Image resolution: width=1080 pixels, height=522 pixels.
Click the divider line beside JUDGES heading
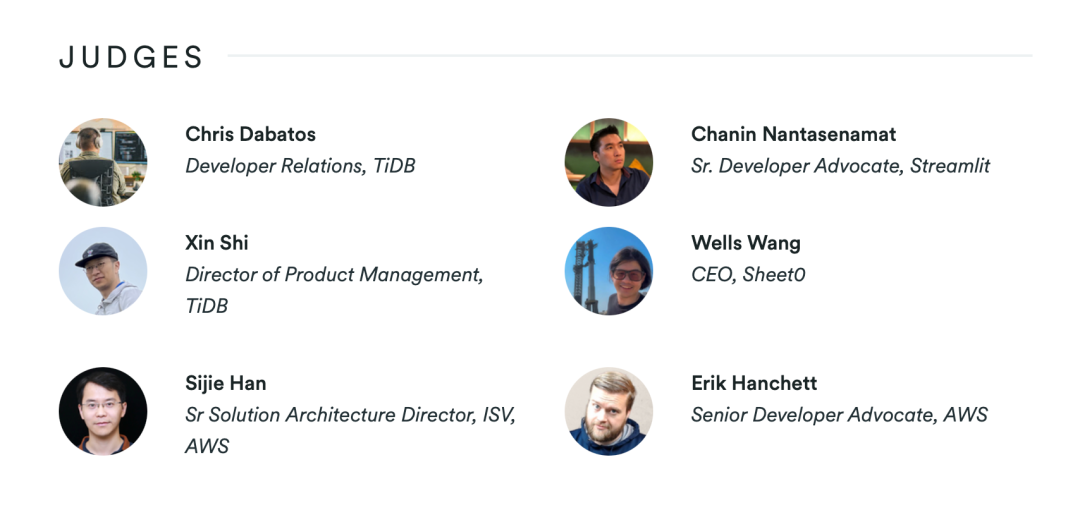click(630, 56)
